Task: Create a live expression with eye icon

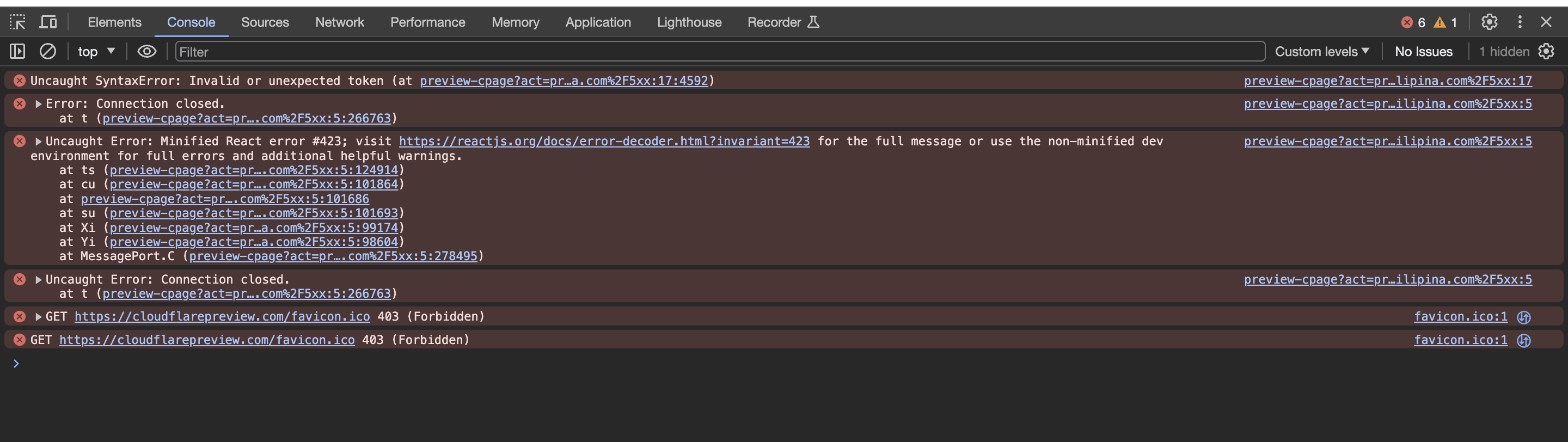Action: tap(146, 52)
